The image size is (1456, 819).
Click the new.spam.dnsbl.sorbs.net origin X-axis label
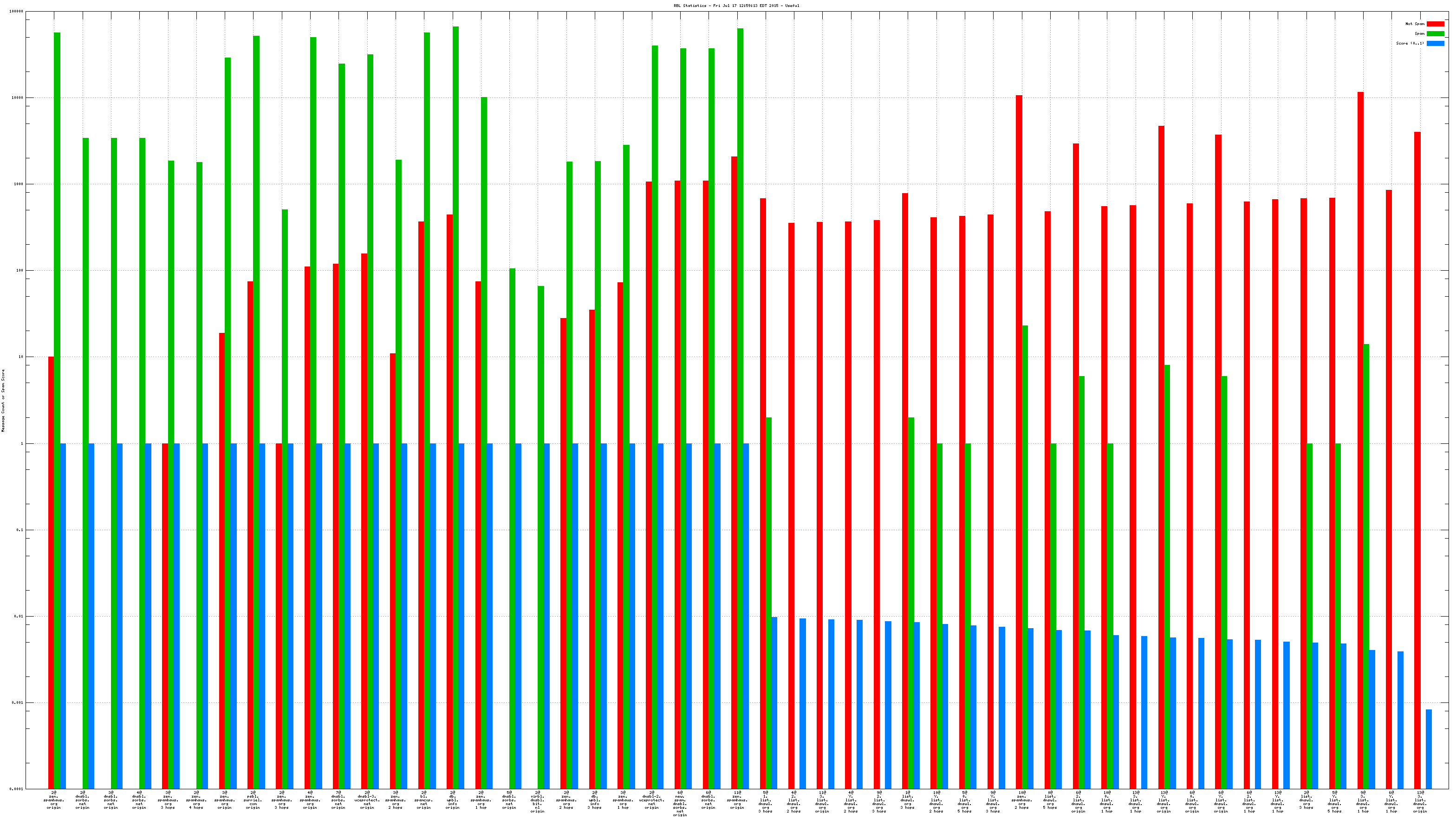[x=680, y=803]
